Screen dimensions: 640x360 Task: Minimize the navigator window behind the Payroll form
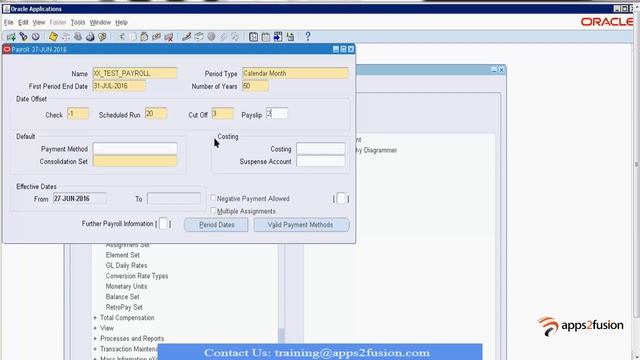coord(494,70)
